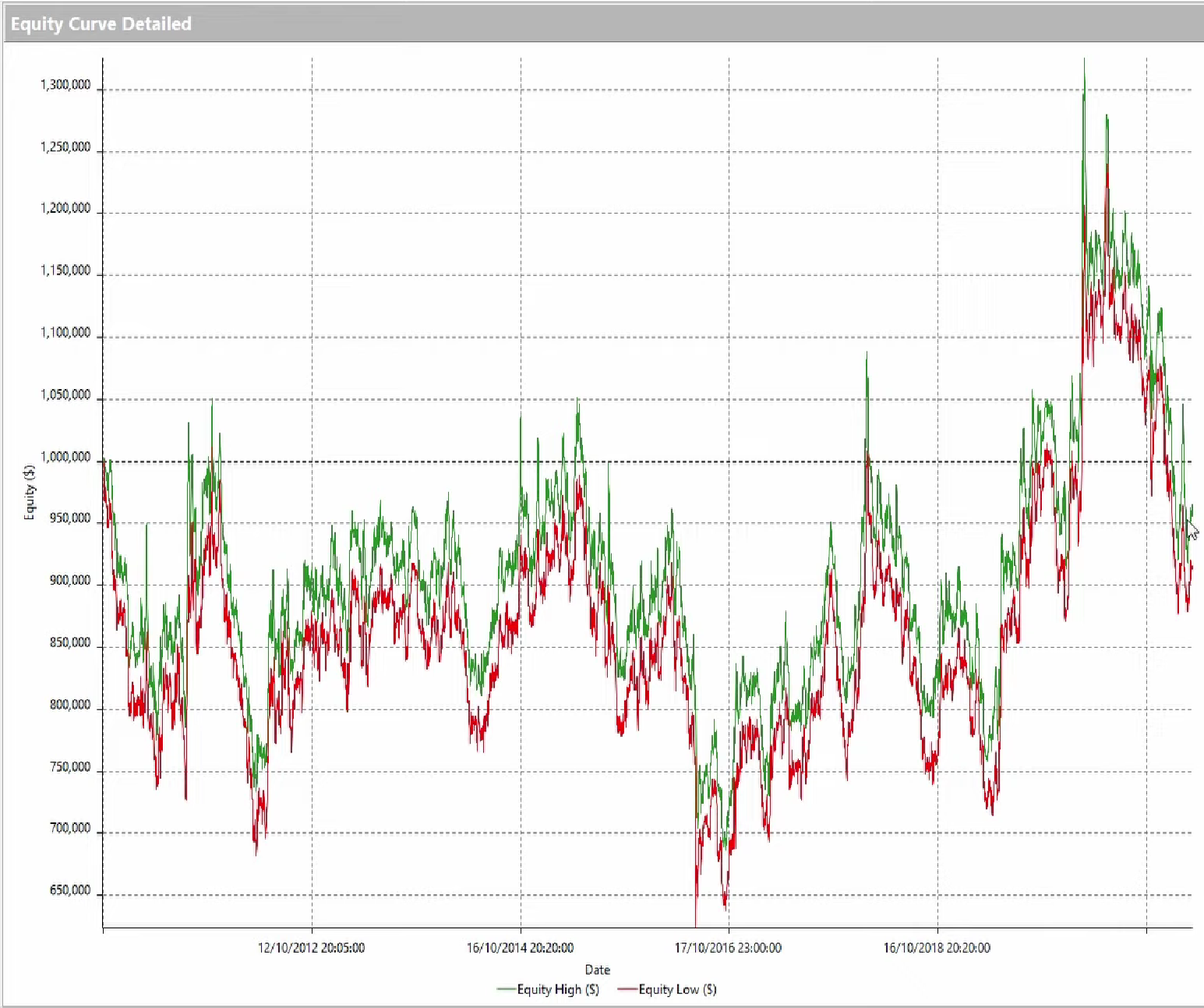
Task: Click the Equity Curve Detailed title bar
Action: coord(102,23)
